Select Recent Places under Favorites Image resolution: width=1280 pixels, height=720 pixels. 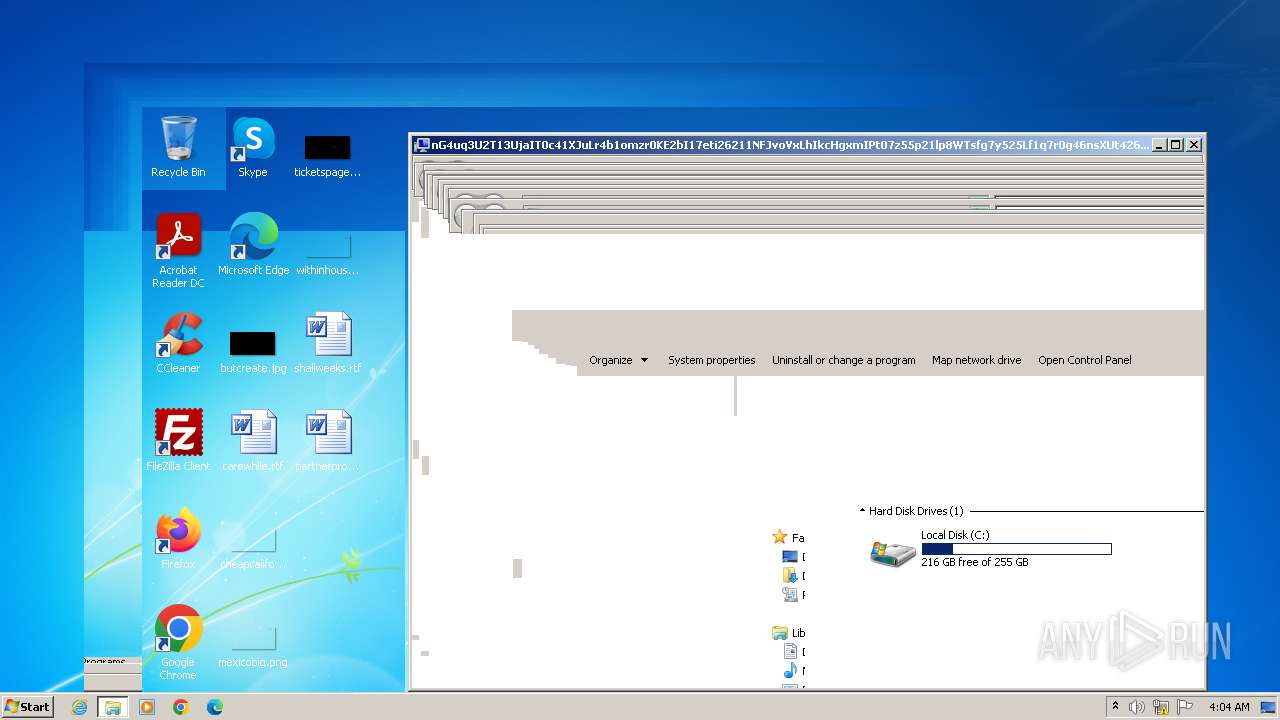[791, 595]
